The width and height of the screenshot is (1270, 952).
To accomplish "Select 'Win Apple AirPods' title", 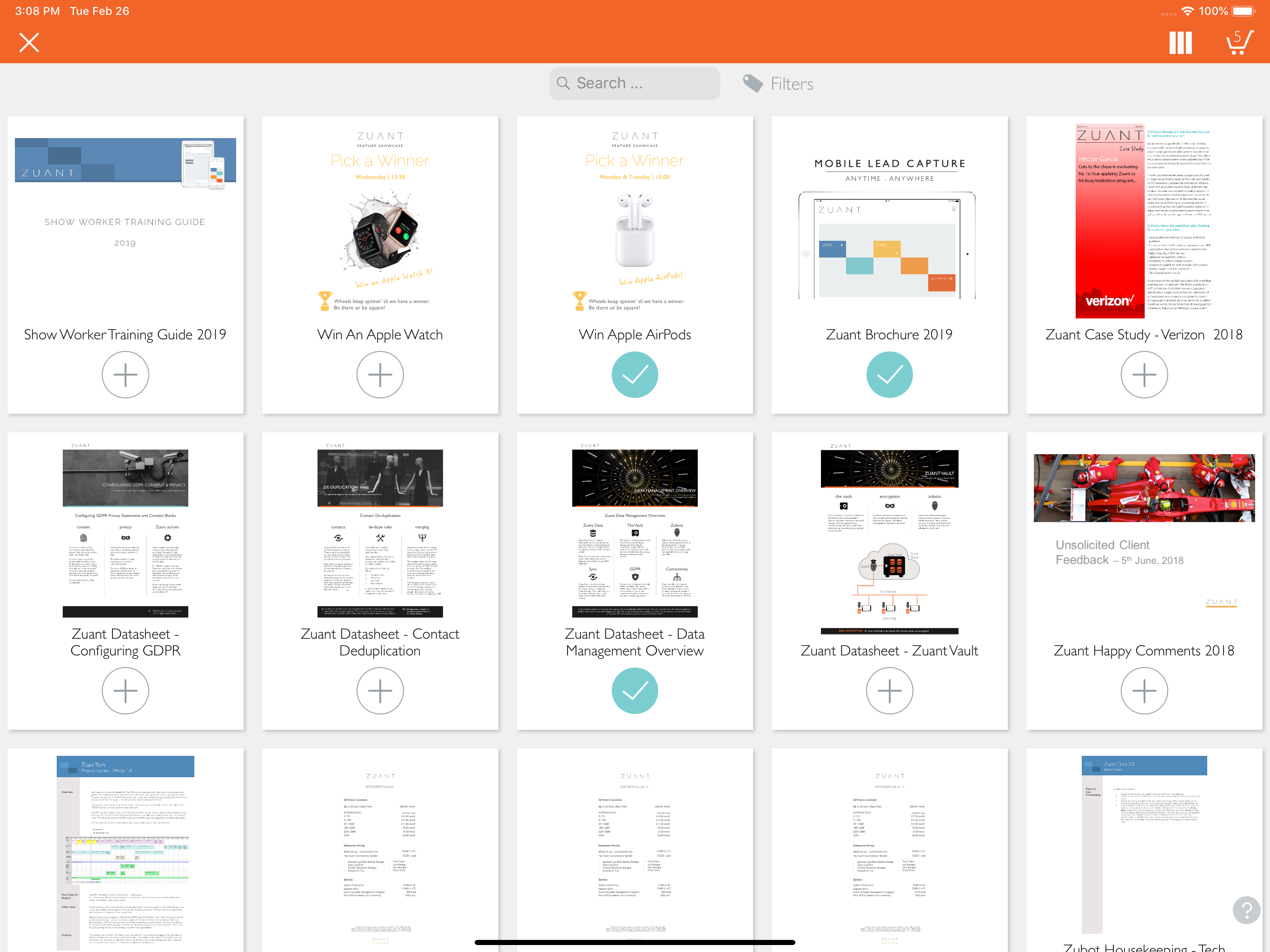I will point(635,335).
